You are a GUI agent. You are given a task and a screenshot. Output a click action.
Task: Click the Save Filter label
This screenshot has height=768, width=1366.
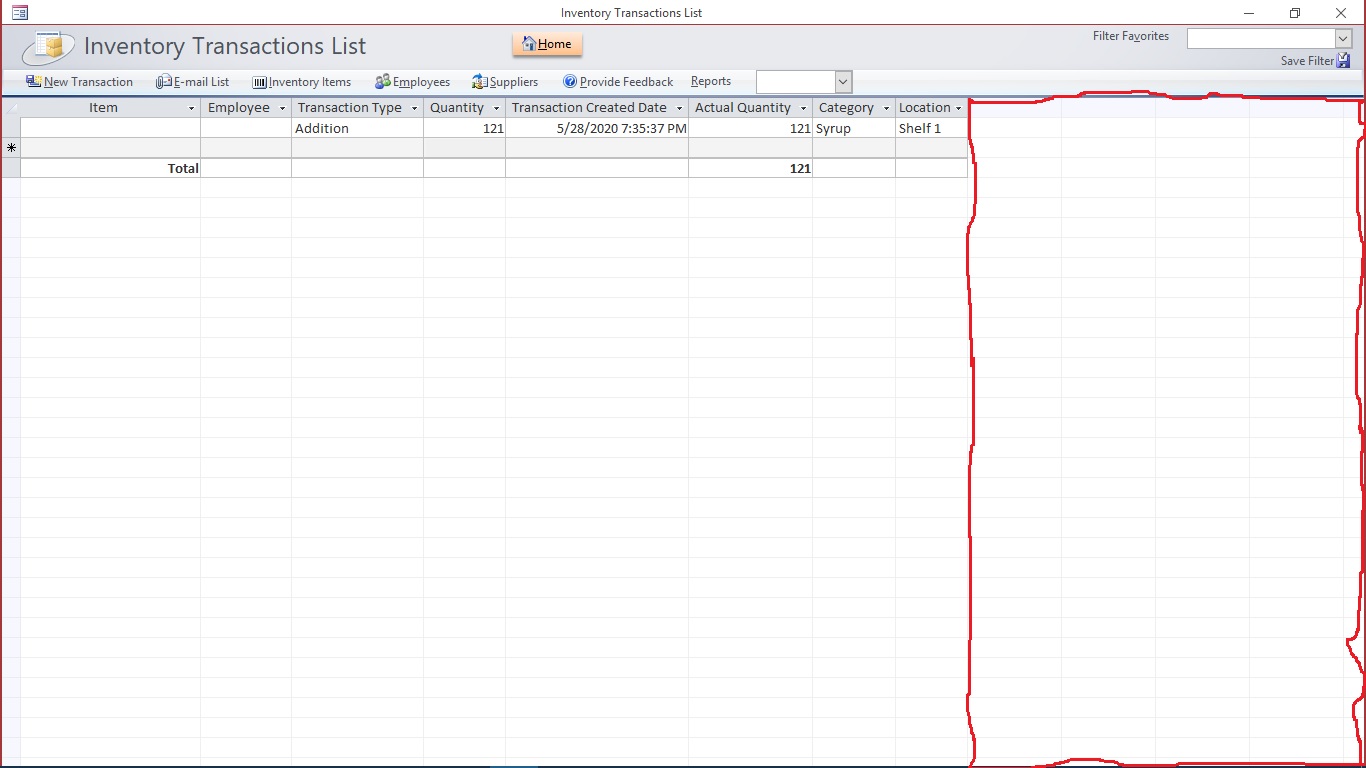click(1307, 61)
